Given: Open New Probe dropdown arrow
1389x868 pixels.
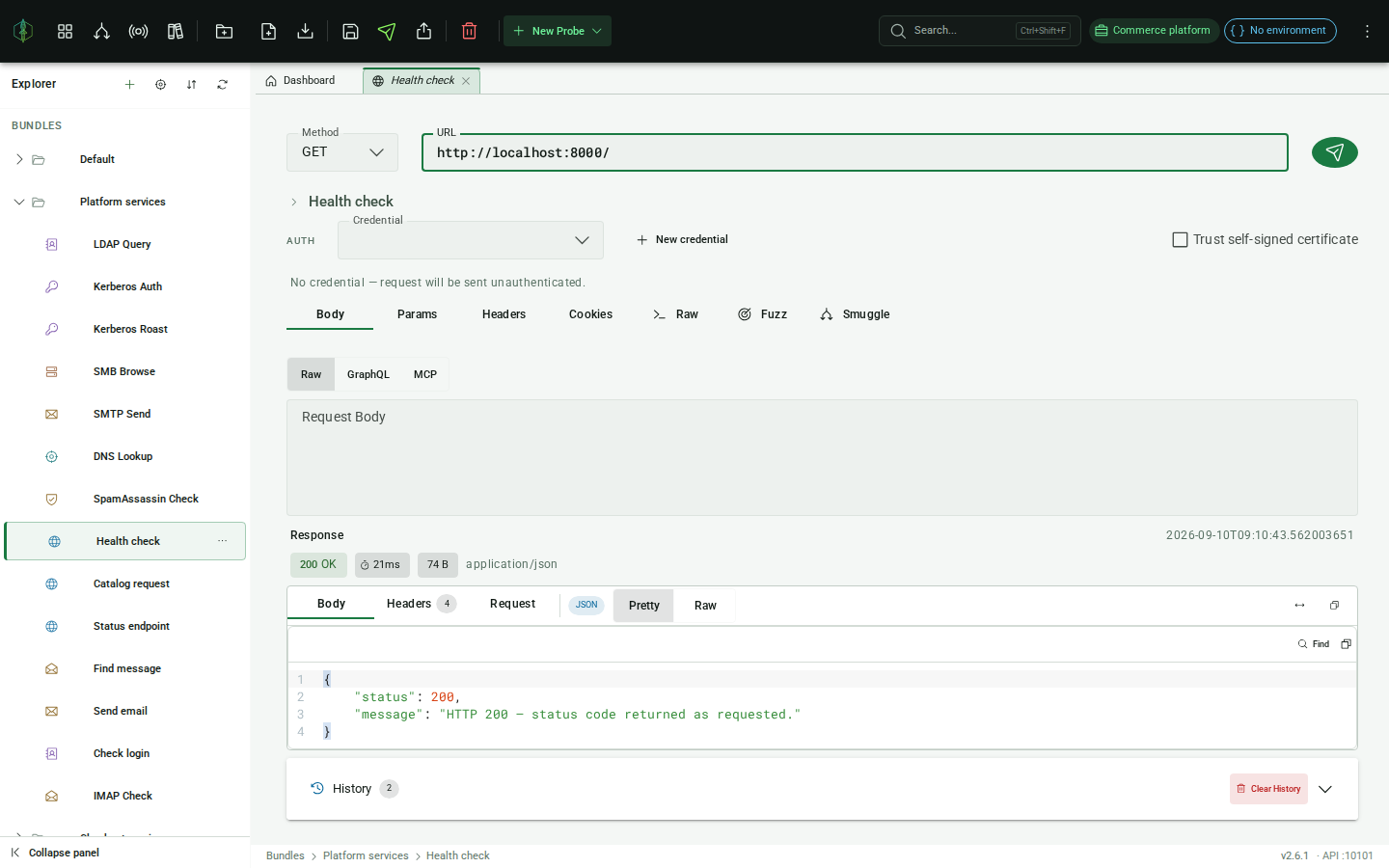Looking at the screenshot, I should tap(597, 31).
